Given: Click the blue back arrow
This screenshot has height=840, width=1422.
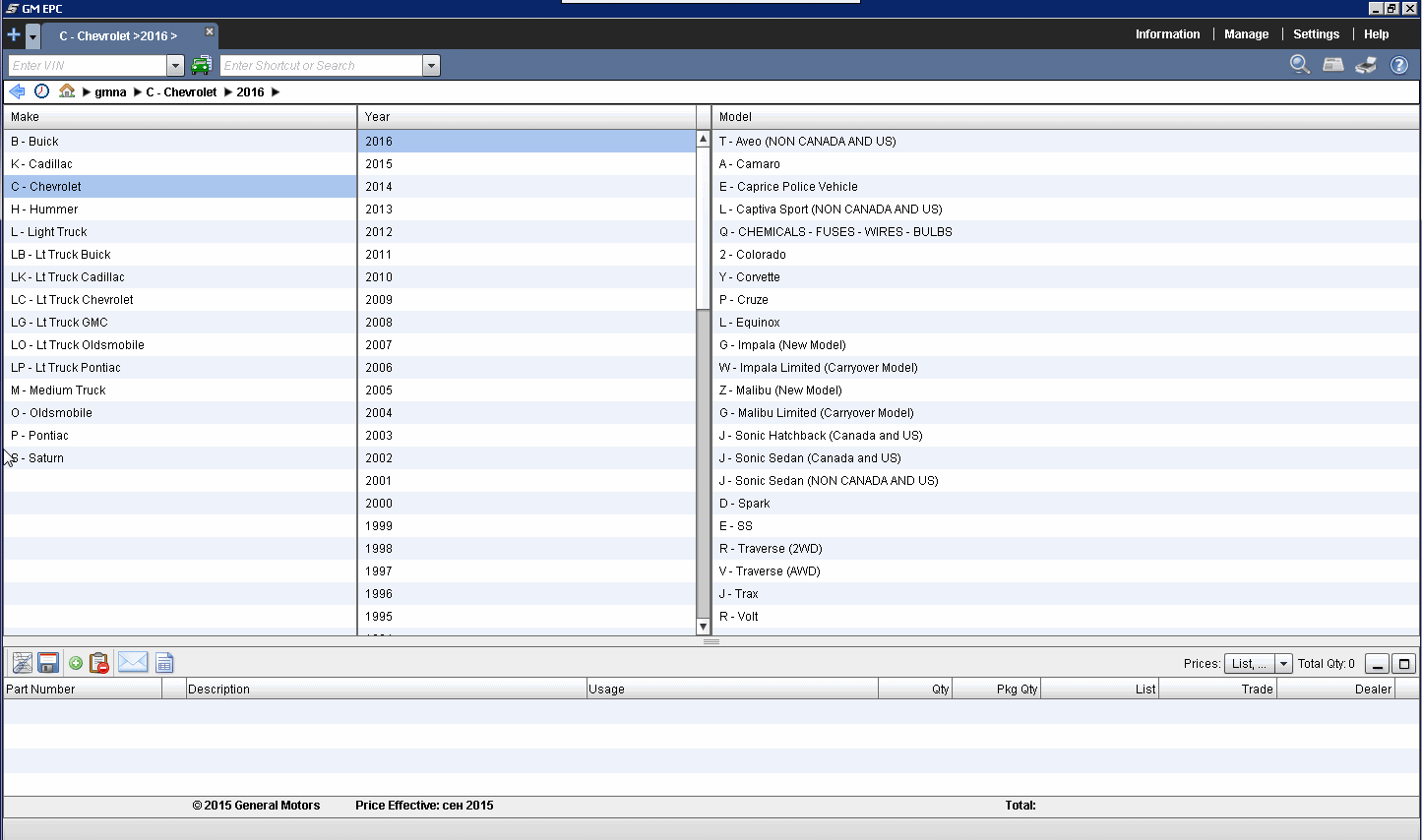Looking at the screenshot, I should click(x=17, y=91).
